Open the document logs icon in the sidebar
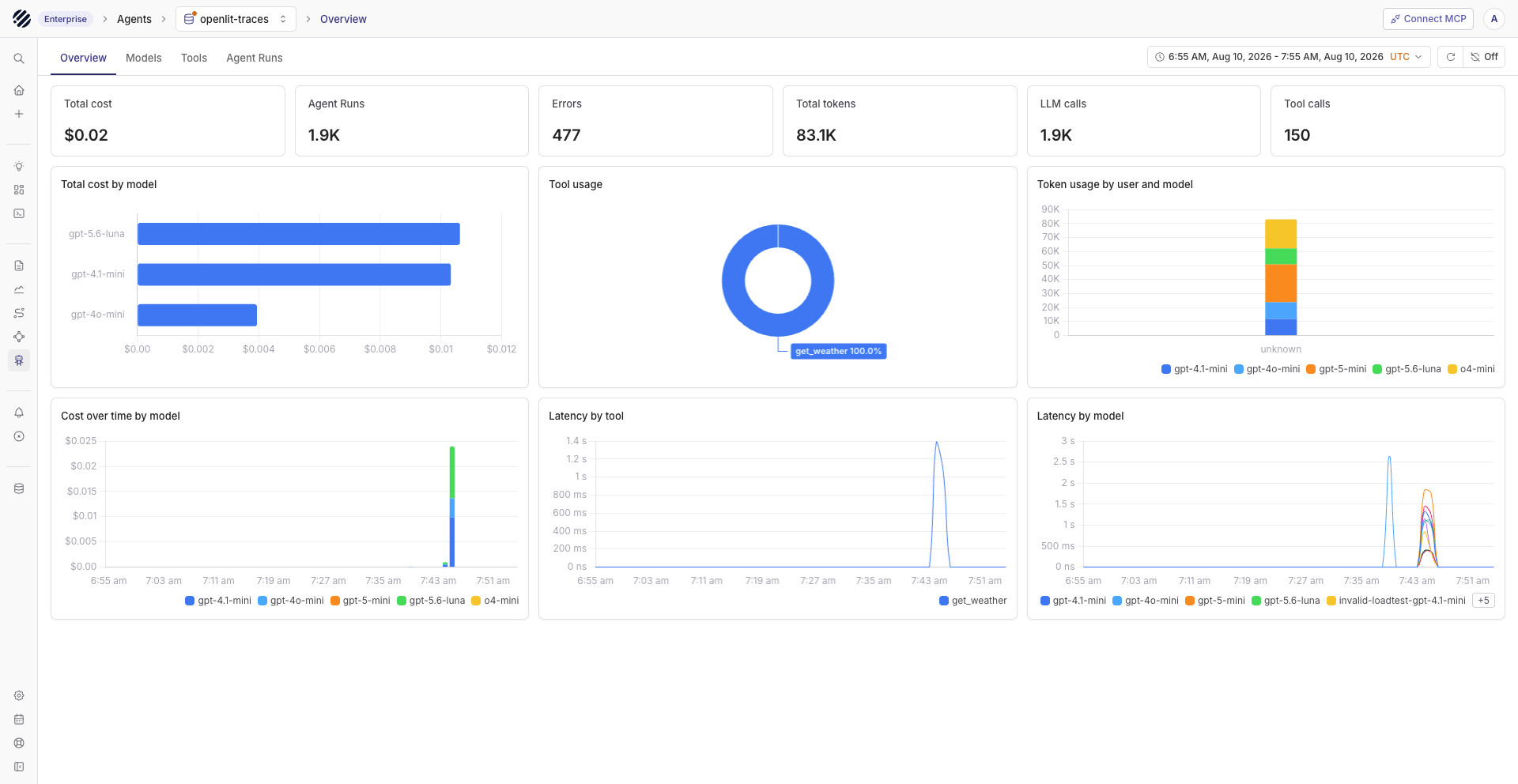 [x=19, y=266]
